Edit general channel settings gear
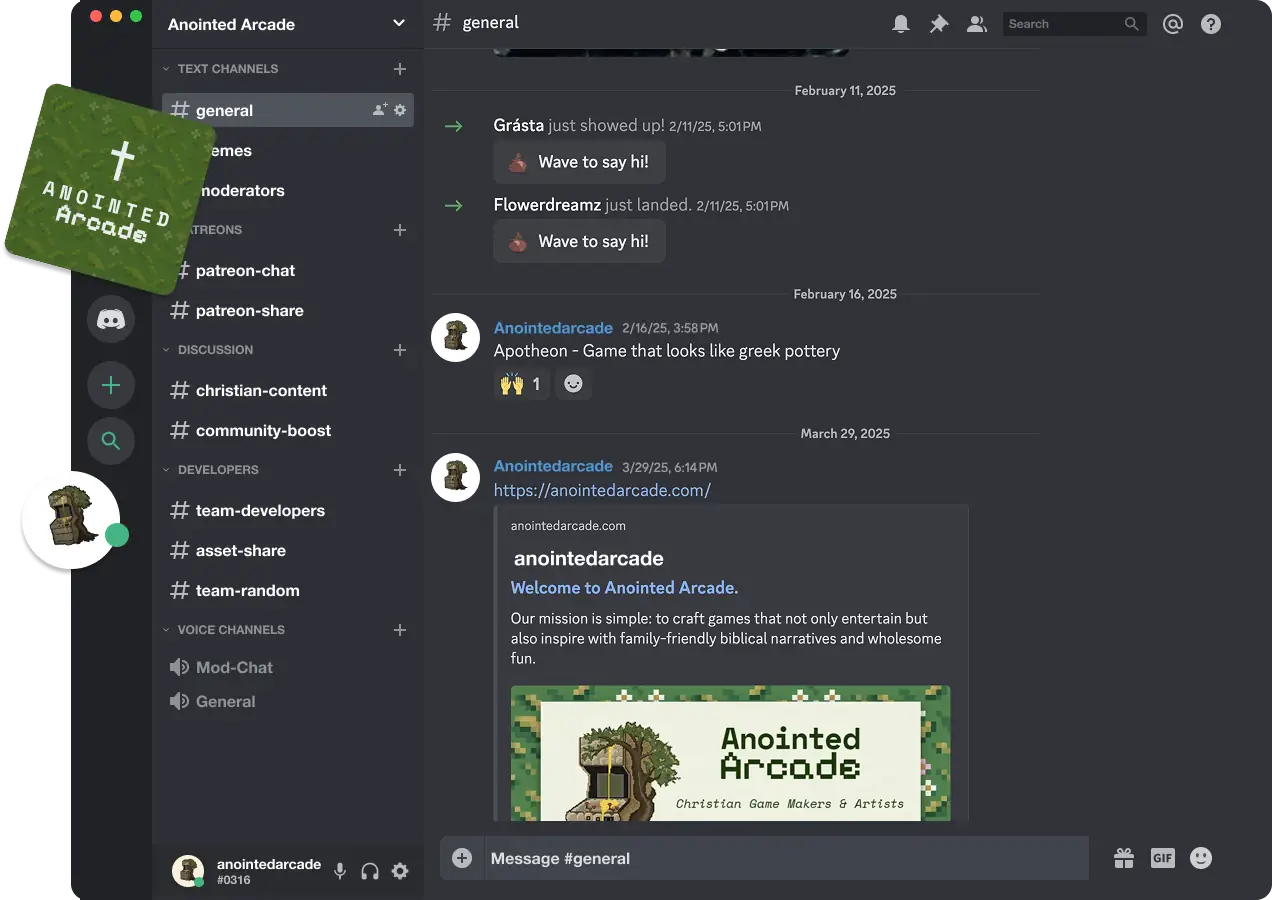 pyautogui.click(x=400, y=110)
